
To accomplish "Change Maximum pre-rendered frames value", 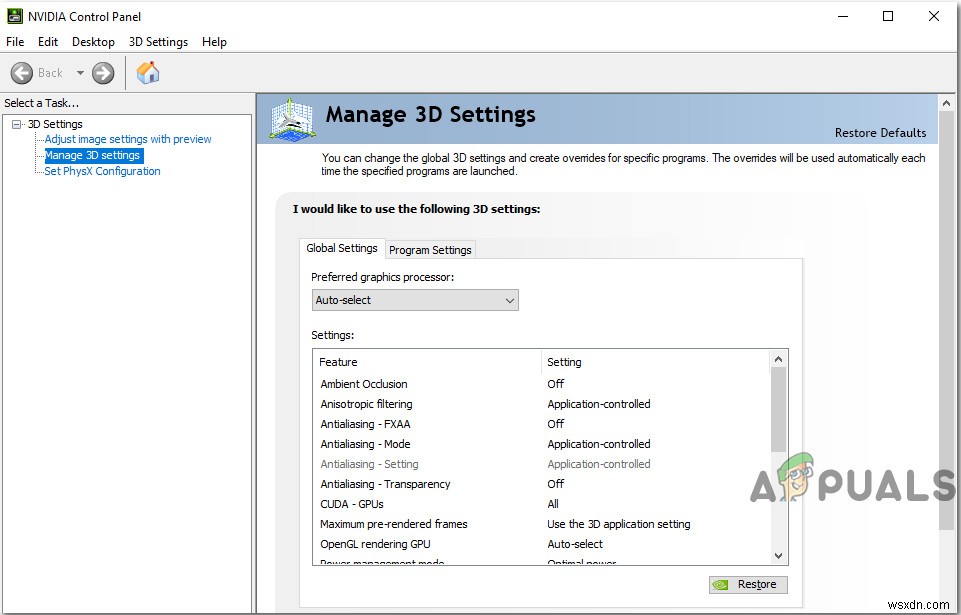I will [618, 524].
